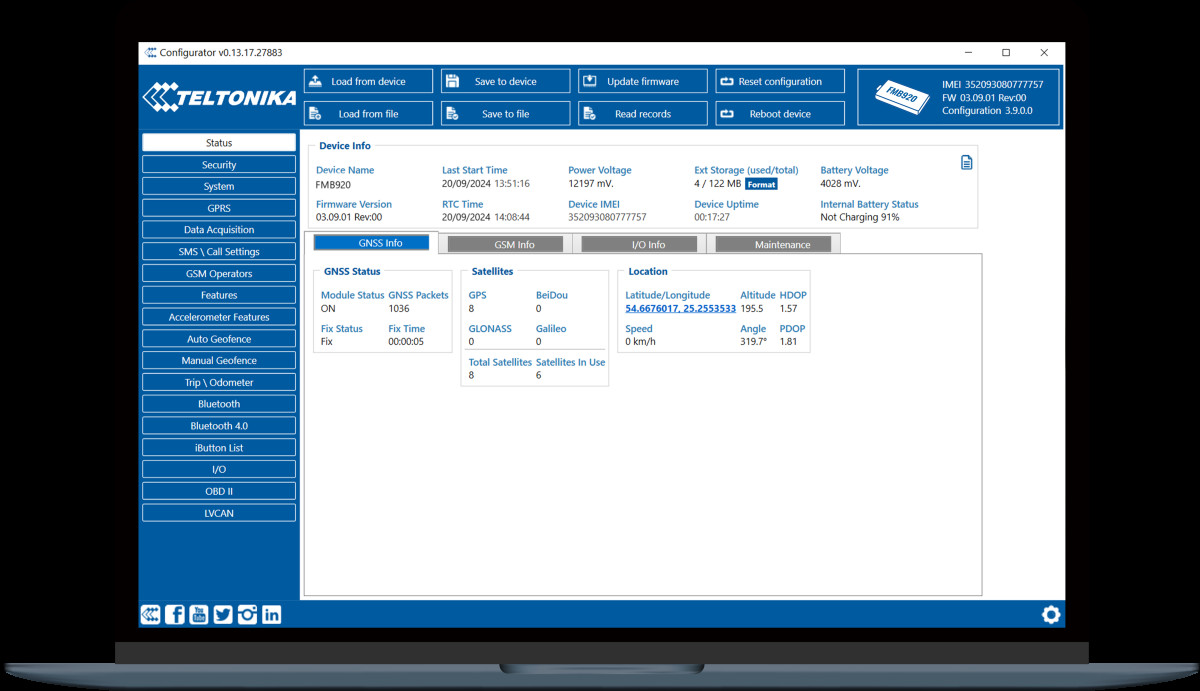Open the Bluetooth section

[219, 404]
